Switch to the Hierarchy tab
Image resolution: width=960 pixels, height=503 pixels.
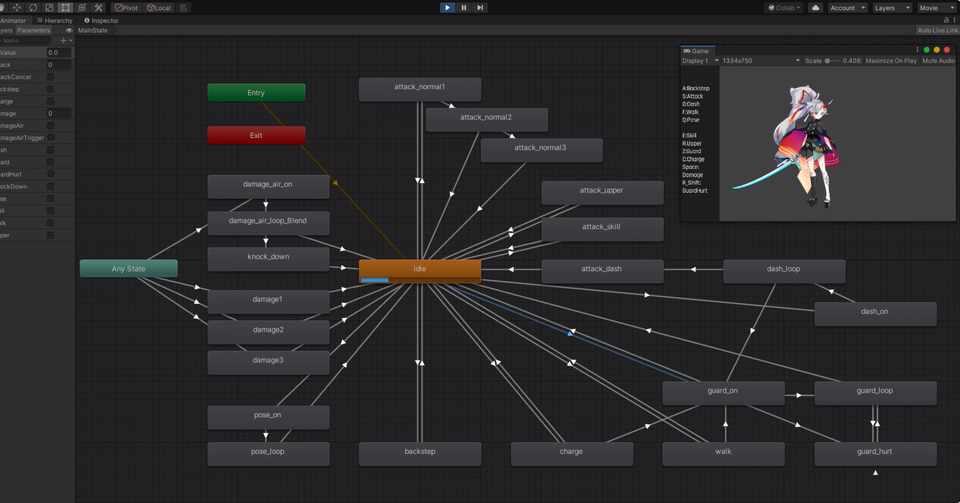[x=54, y=20]
